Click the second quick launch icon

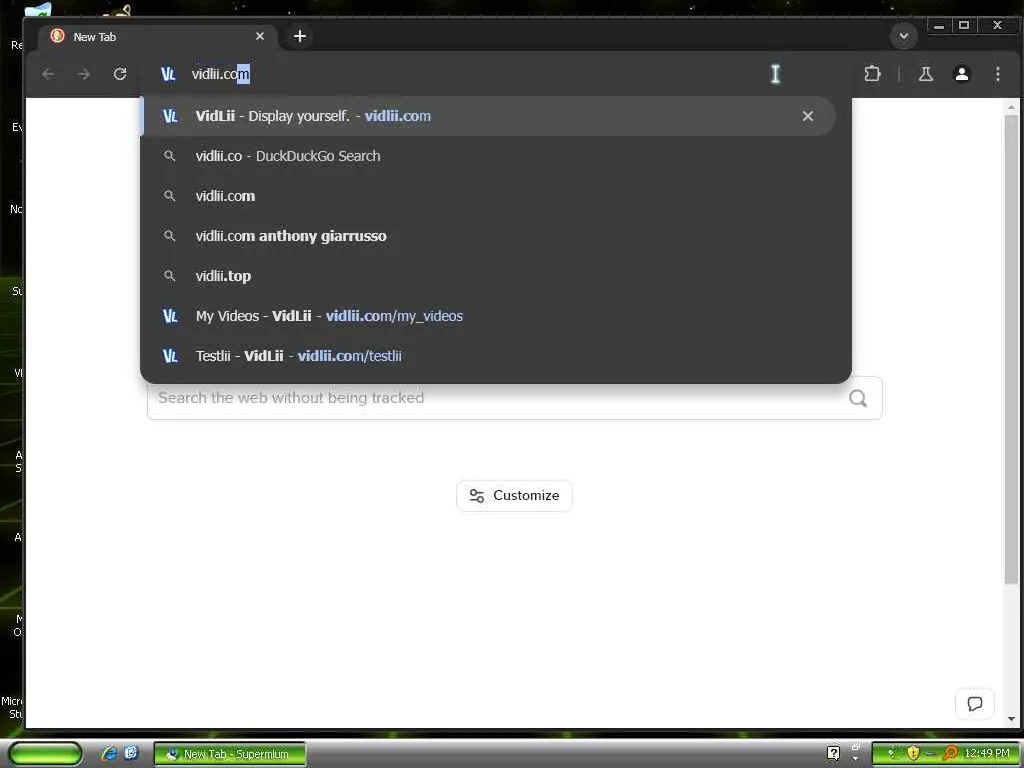point(131,753)
